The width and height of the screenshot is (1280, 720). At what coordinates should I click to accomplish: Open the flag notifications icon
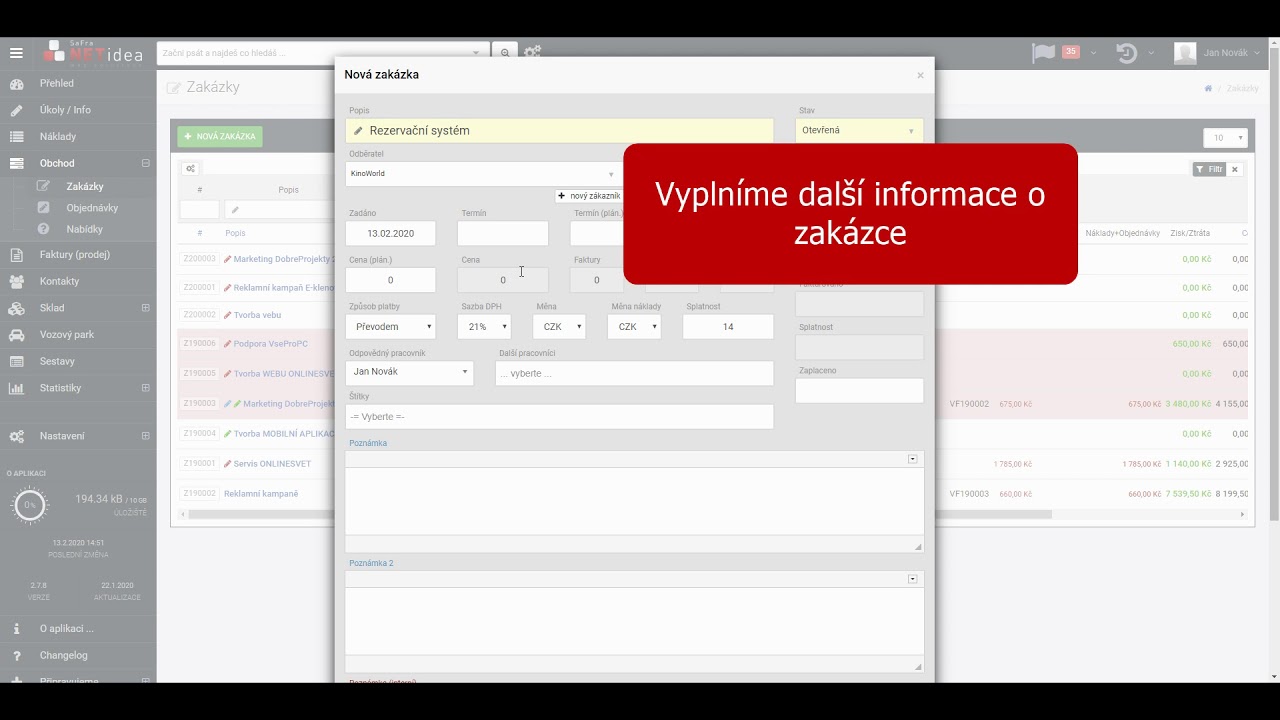1043,53
